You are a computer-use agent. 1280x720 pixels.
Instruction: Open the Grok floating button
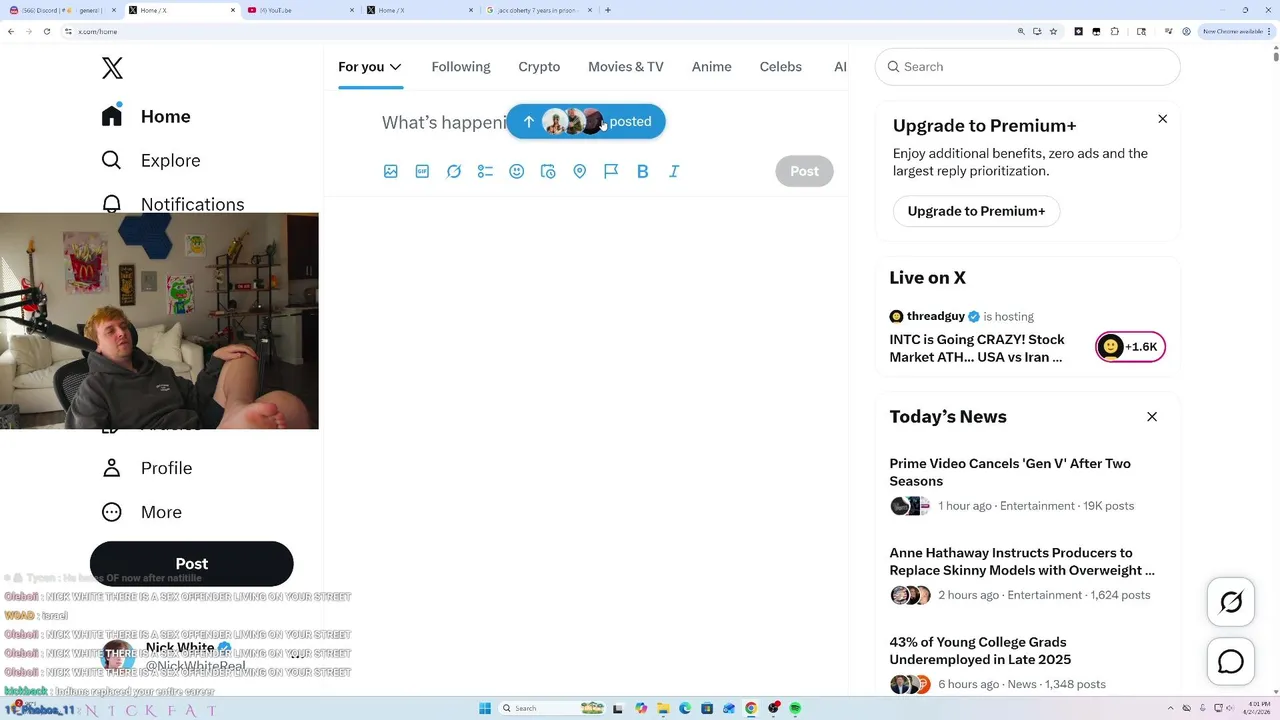[x=1231, y=602]
